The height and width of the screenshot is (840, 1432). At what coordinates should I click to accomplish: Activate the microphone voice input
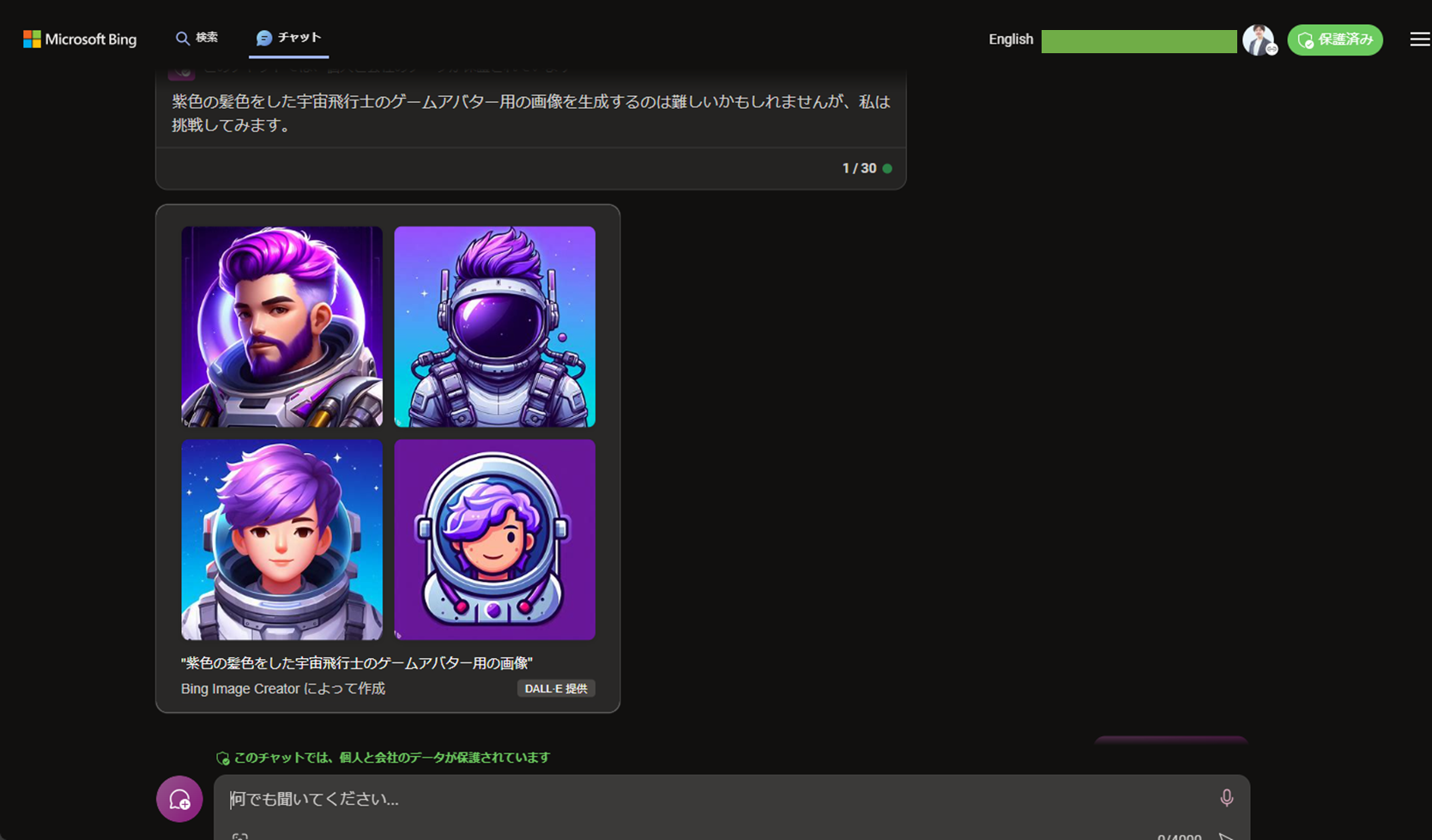pos(1227,799)
